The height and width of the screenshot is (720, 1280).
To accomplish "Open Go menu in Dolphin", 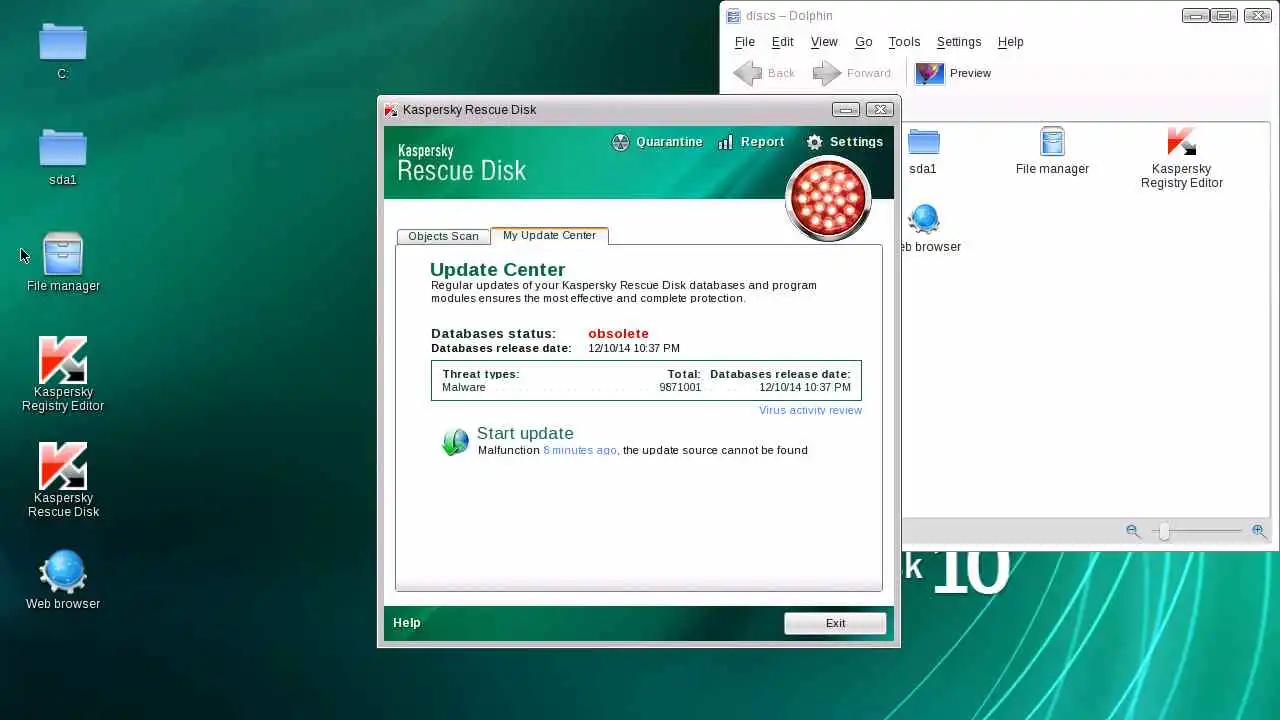I will coord(863,42).
